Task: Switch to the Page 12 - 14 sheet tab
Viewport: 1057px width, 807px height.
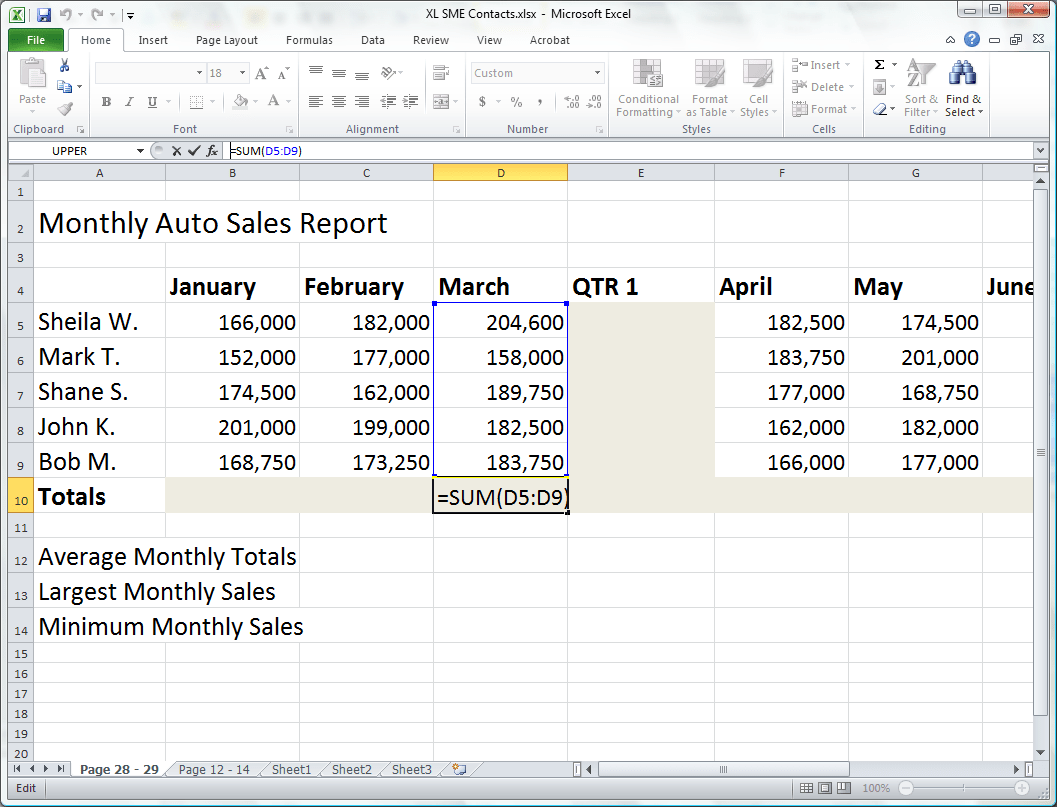Action: 214,769
